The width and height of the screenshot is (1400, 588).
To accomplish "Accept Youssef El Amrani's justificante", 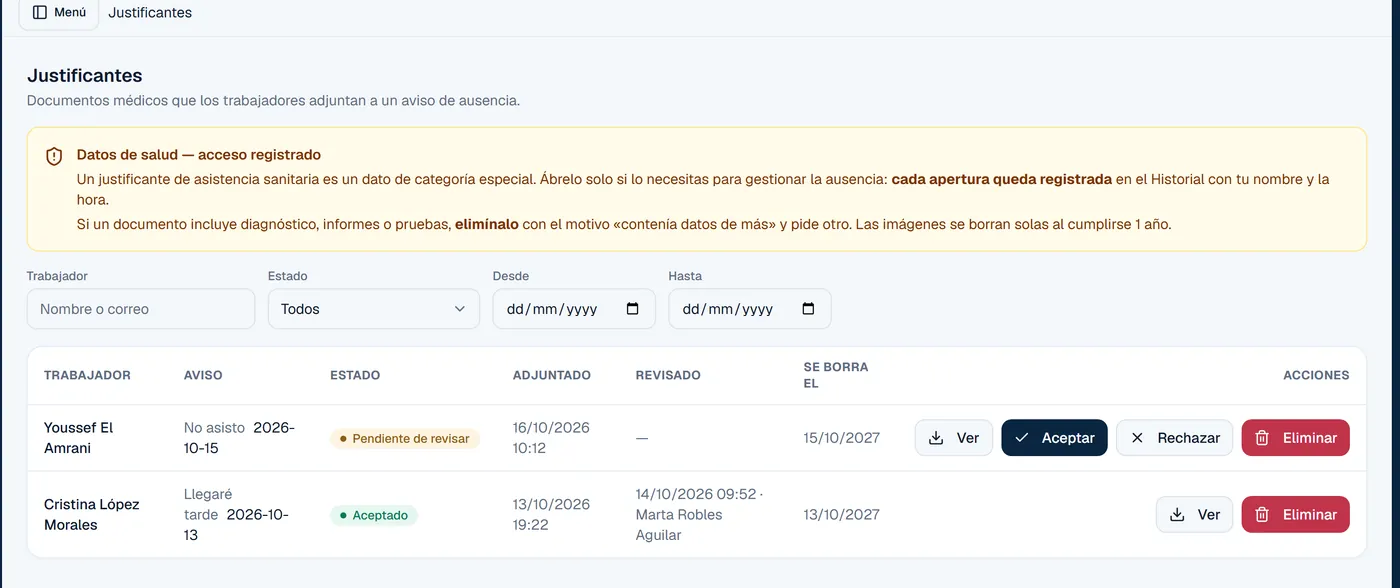I will [1054, 438].
